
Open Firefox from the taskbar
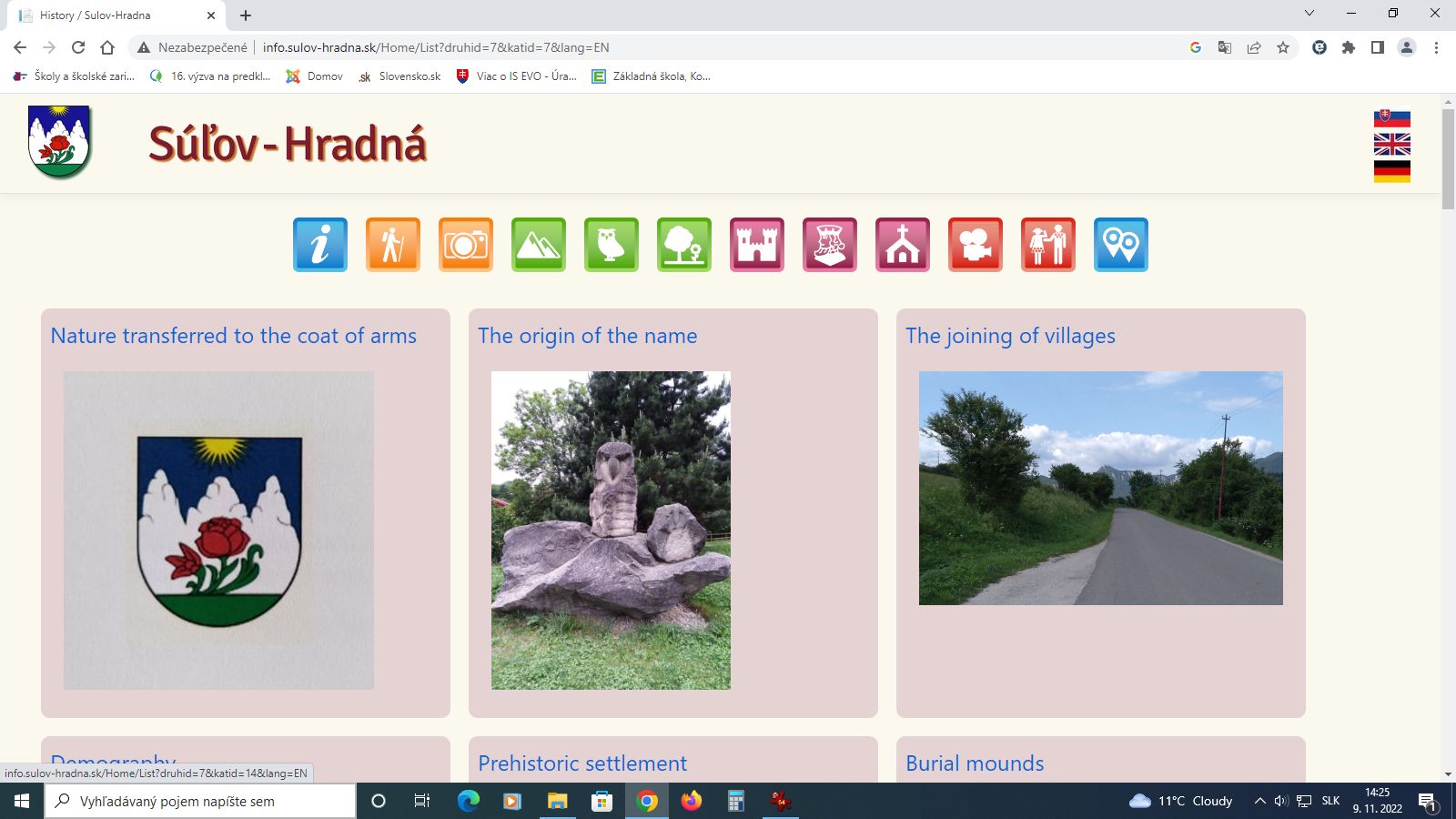[692, 801]
